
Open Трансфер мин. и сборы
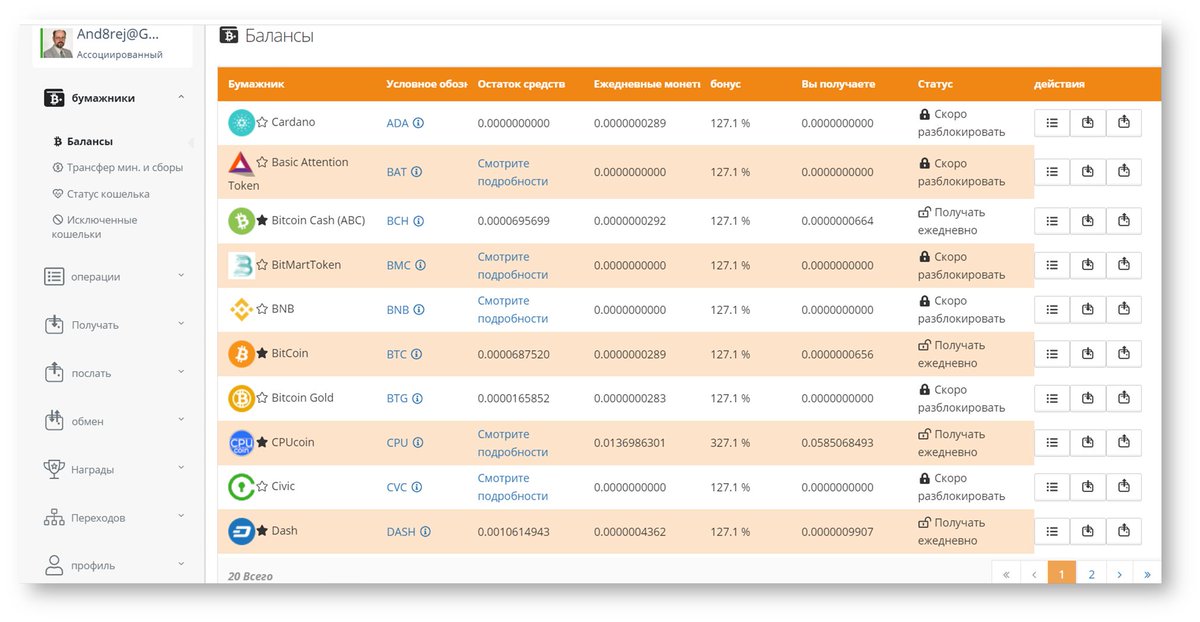118,168
